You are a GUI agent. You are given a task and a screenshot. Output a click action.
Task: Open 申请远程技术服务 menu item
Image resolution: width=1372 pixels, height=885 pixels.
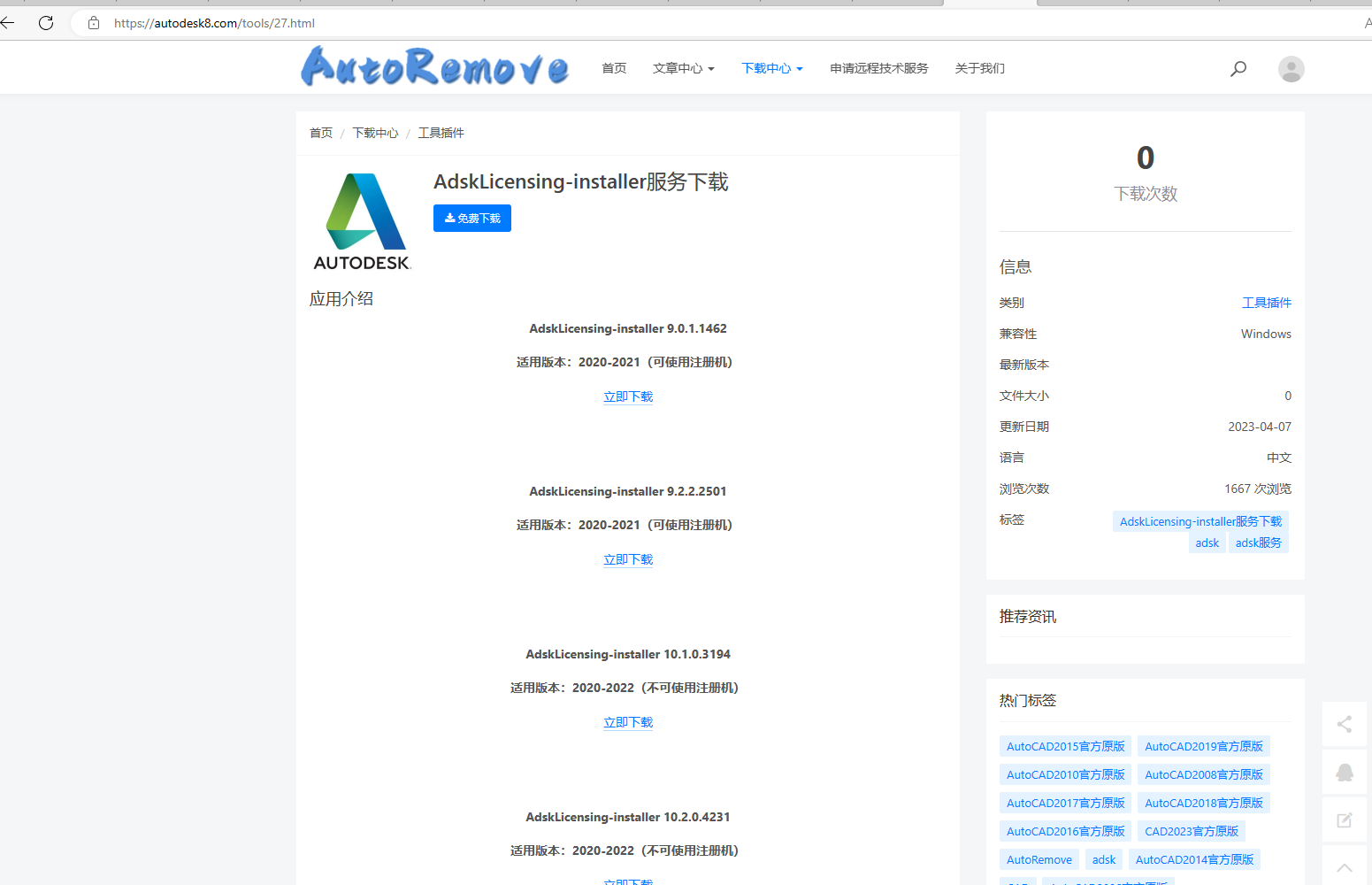[x=878, y=68]
